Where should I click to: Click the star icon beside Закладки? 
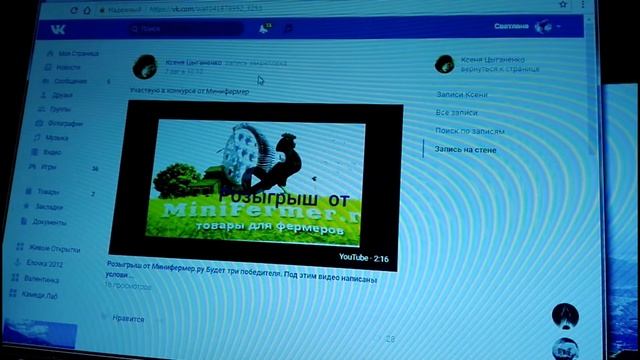(26, 206)
